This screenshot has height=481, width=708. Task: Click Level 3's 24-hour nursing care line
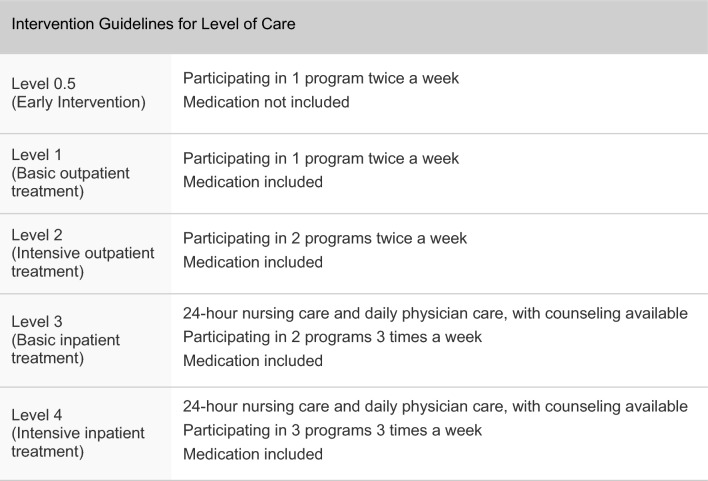[x=435, y=313]
